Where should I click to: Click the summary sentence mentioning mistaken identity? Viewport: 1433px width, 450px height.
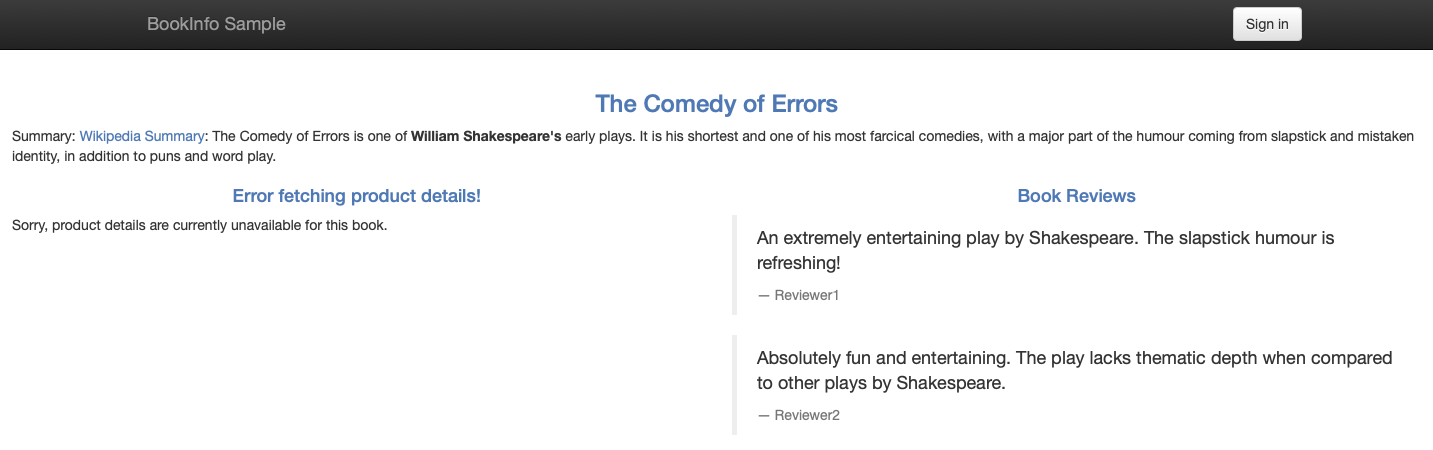tap(713, 147)
